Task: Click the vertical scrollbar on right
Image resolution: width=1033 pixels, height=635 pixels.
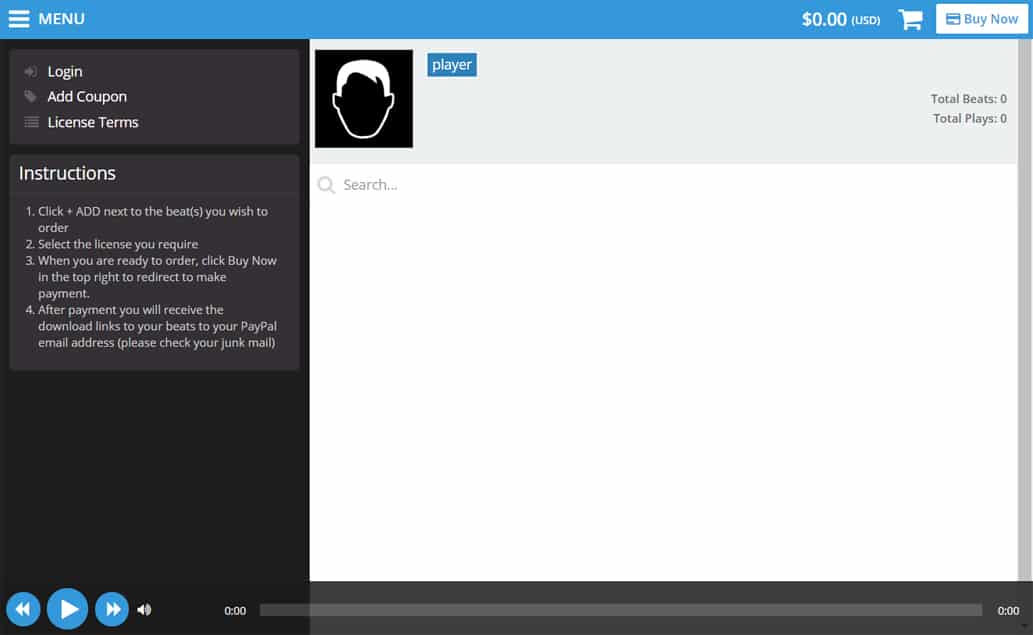Action: [1025, 300]
